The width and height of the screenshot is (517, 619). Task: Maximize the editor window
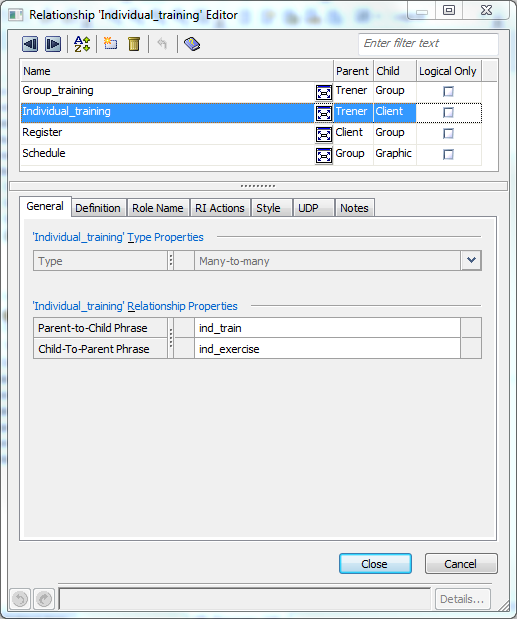pos(449,10)
